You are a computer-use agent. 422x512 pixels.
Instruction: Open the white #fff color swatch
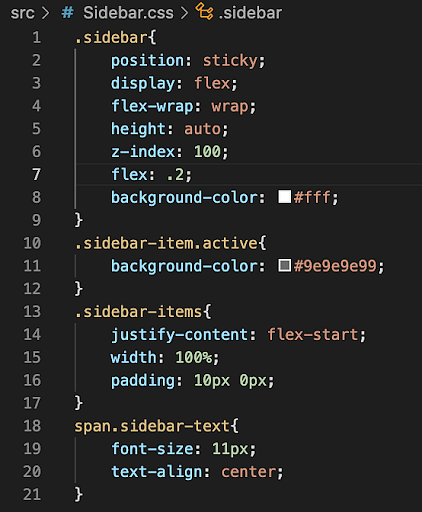coord(285,197)
